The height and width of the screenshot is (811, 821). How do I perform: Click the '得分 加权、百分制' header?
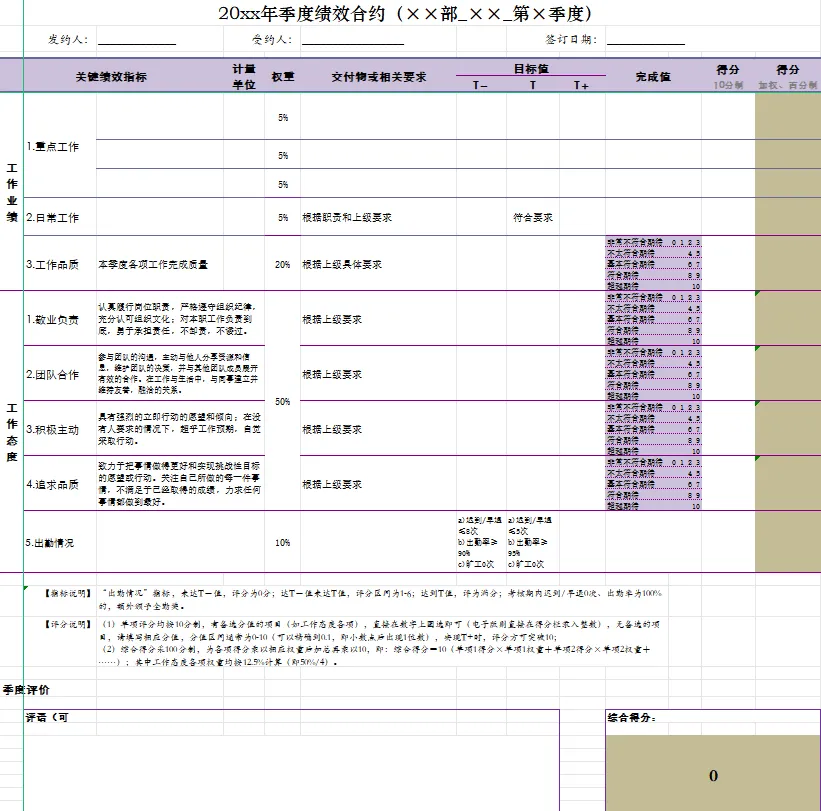(x=787, y=76)
